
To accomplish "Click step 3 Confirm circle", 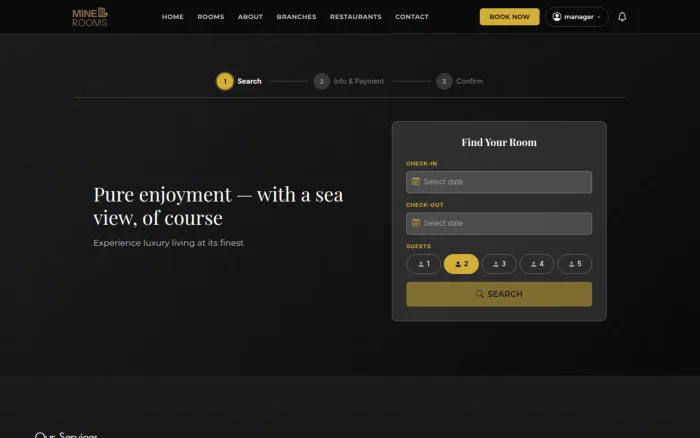I will (444, 81).
